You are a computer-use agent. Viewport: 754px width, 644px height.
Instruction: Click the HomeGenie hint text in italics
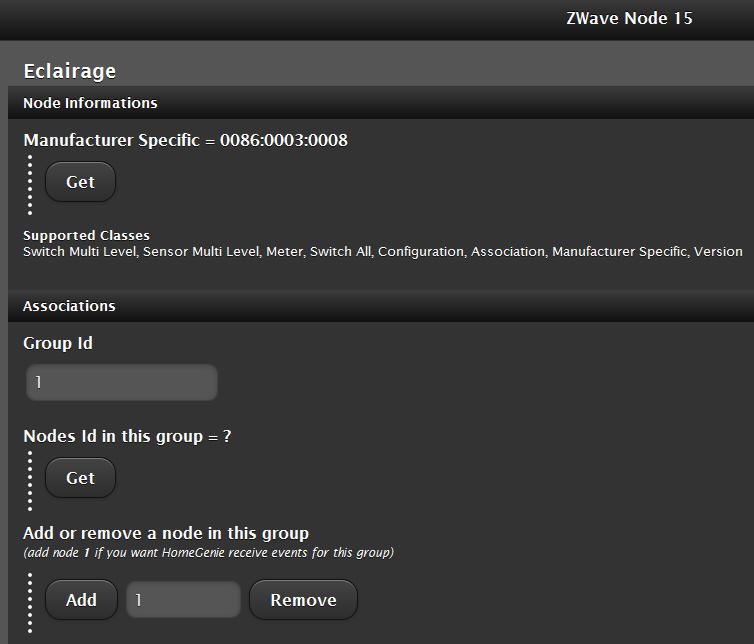click(x=208, y=553)
